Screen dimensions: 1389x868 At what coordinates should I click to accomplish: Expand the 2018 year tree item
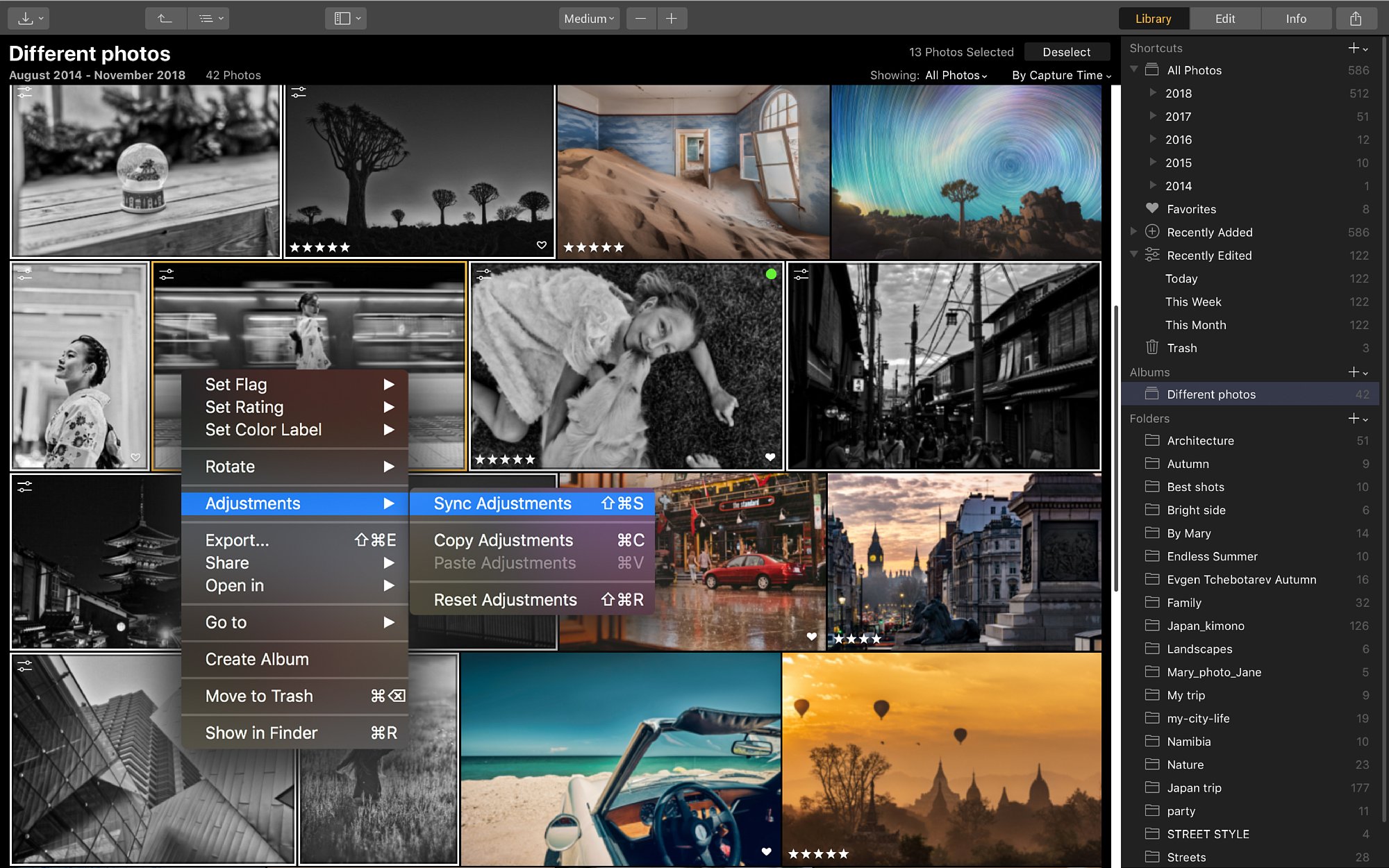click(x=1153, y=92)
